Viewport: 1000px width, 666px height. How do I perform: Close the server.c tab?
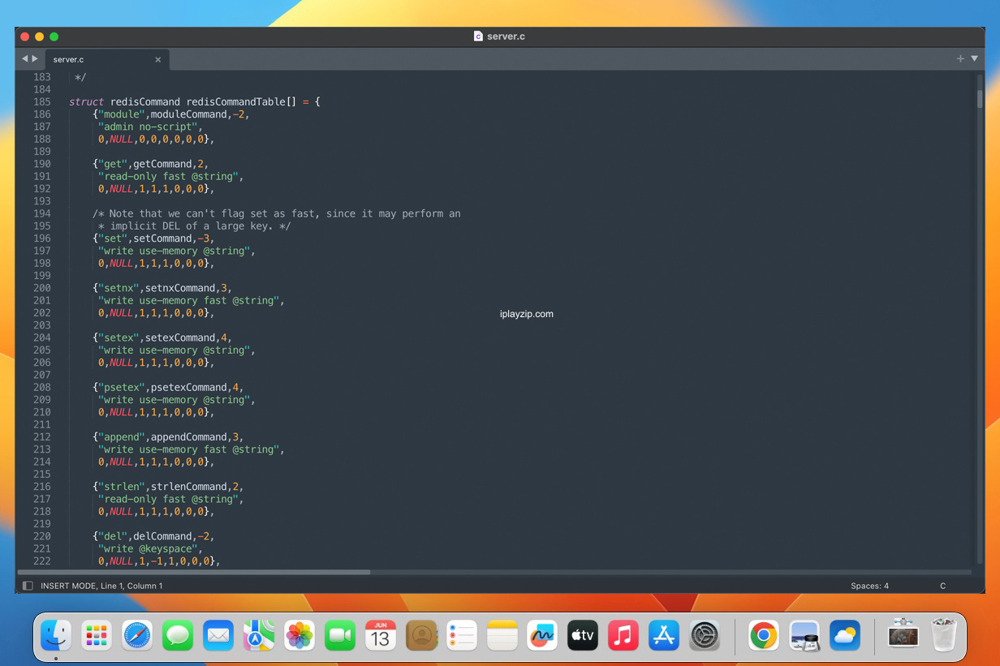point(158,59)
